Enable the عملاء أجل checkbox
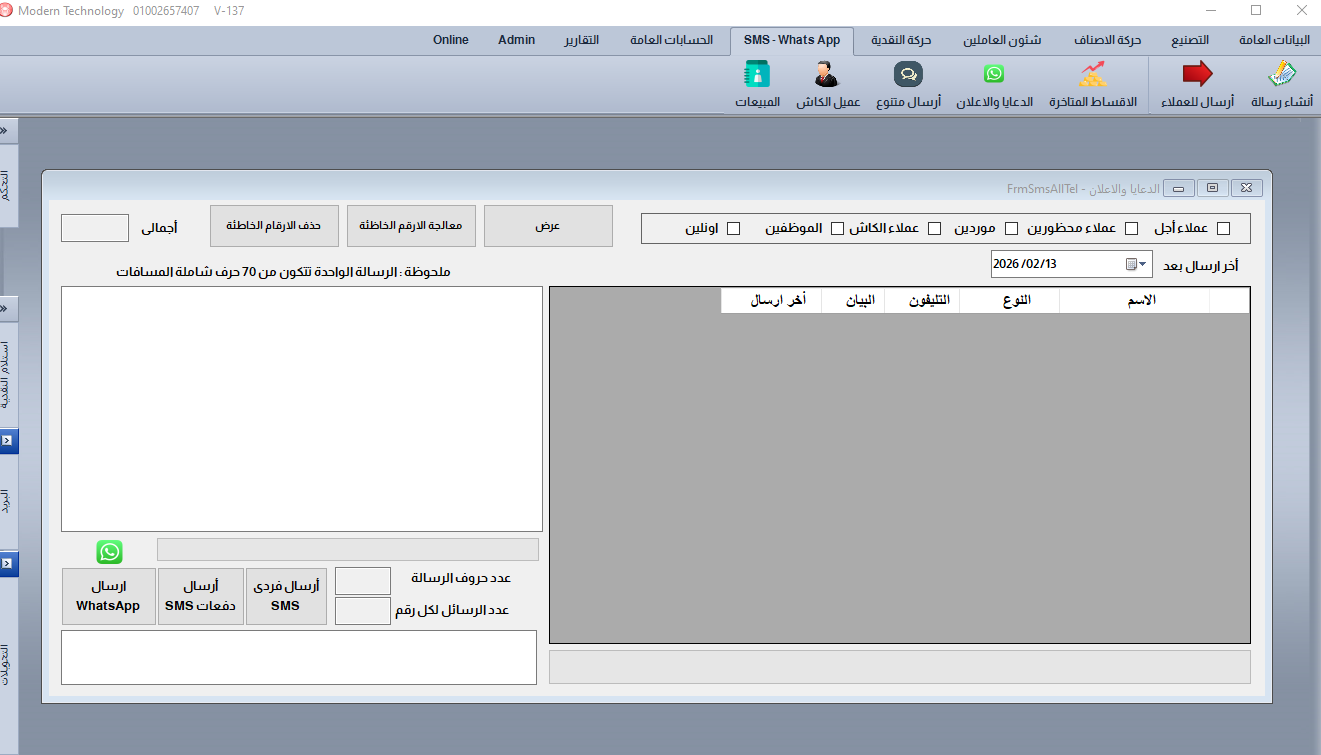 [1223, 228]
